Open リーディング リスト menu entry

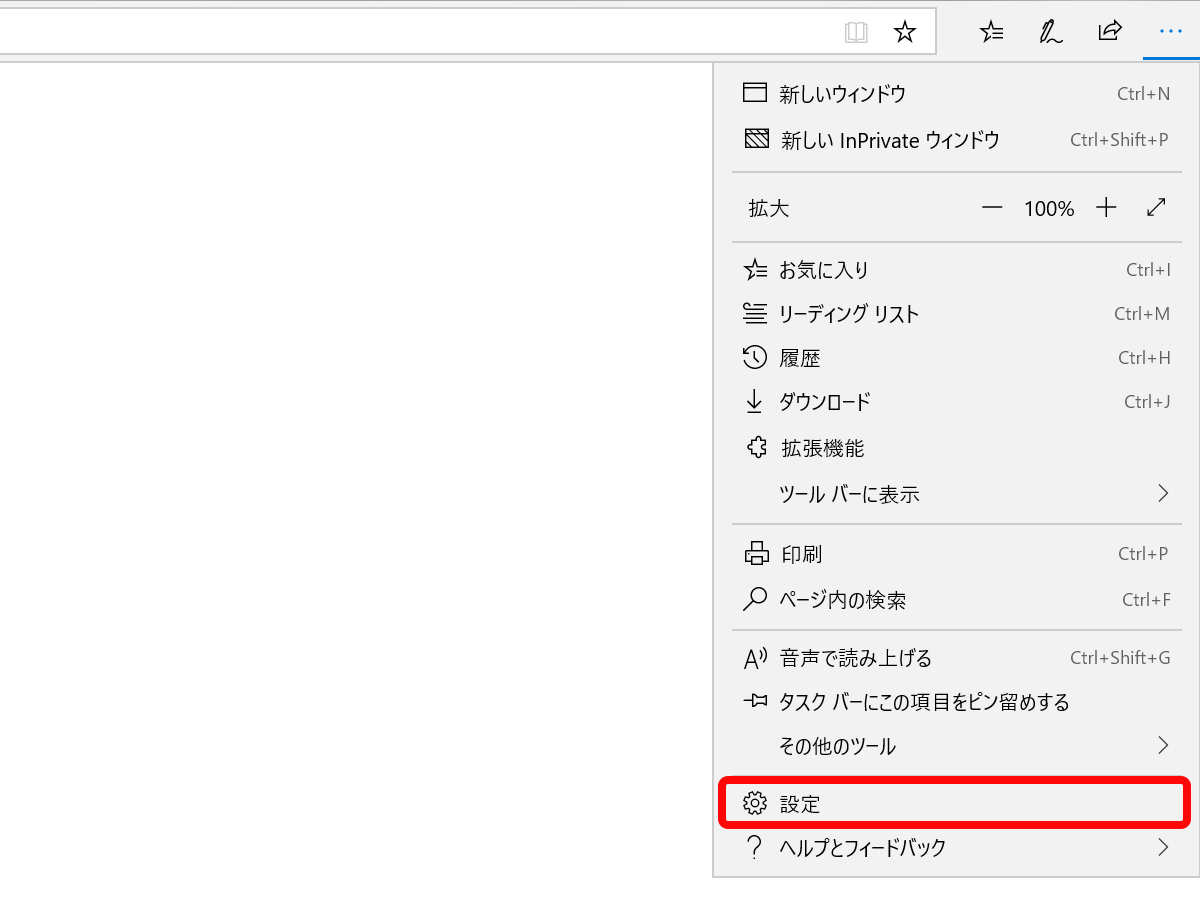pyautogui.click(x=956, y=314)
